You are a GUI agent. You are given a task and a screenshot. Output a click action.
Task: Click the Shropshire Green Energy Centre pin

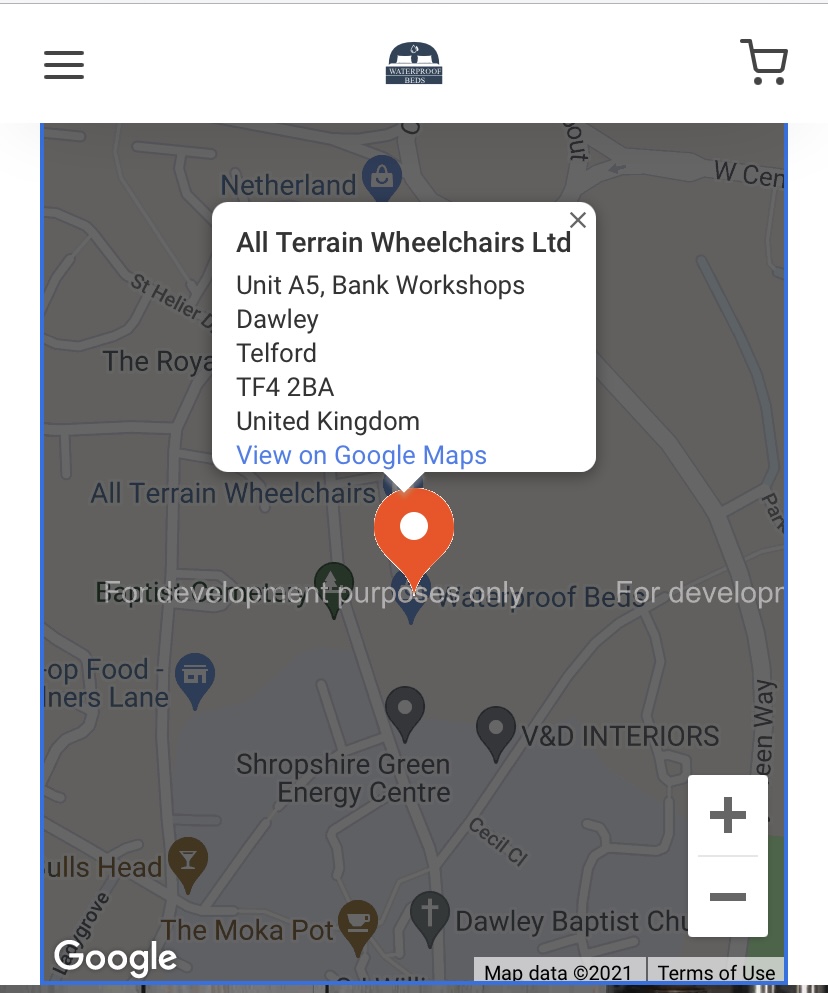(x=404, y=711)
